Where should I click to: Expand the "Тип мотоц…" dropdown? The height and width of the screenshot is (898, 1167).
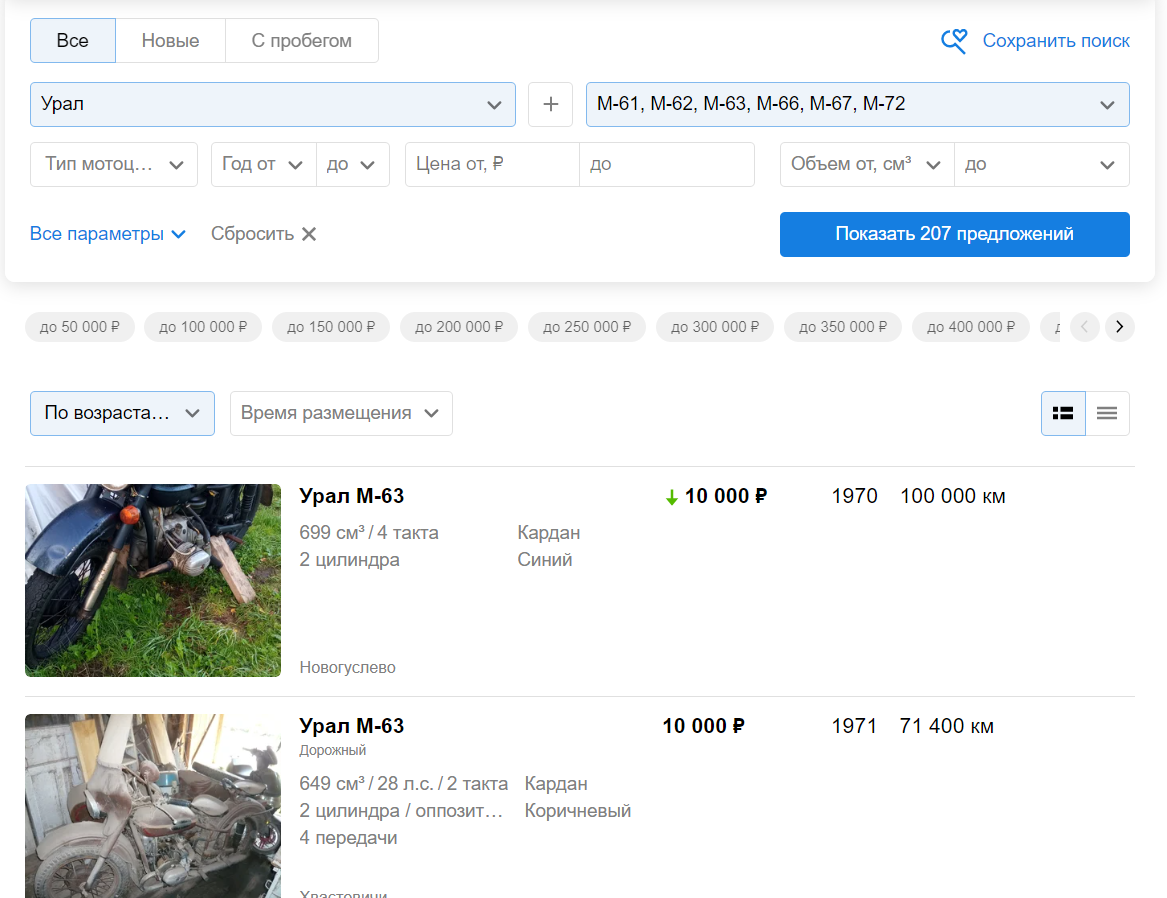114,164
